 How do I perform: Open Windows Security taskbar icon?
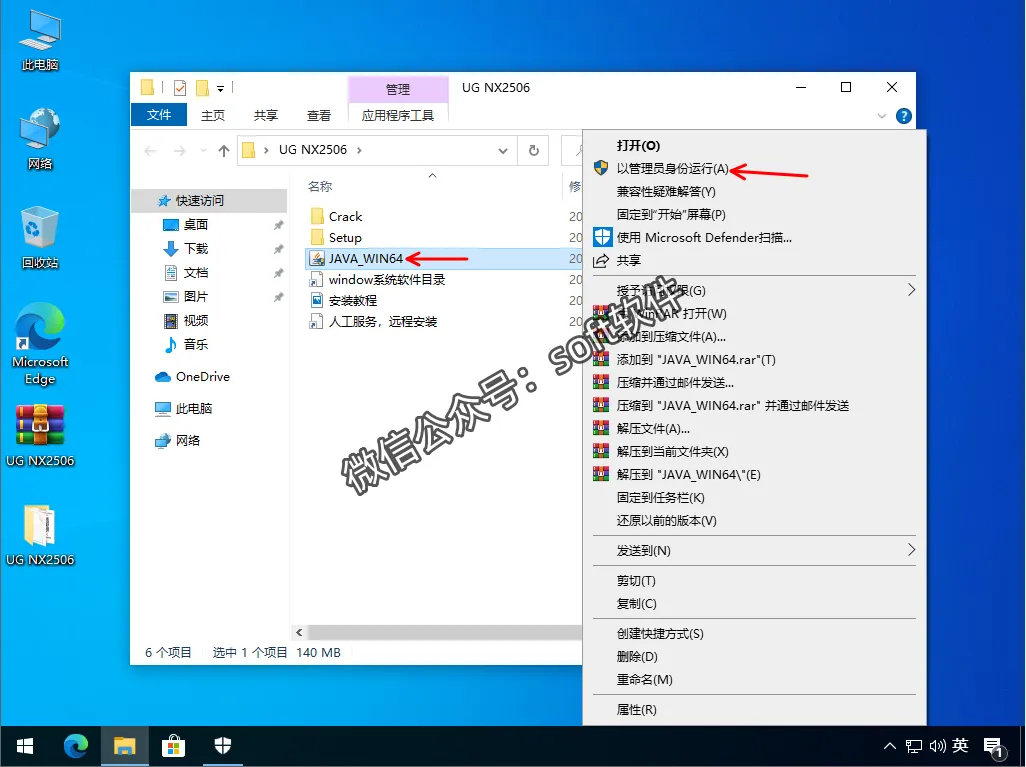click(x=222, y=746)
